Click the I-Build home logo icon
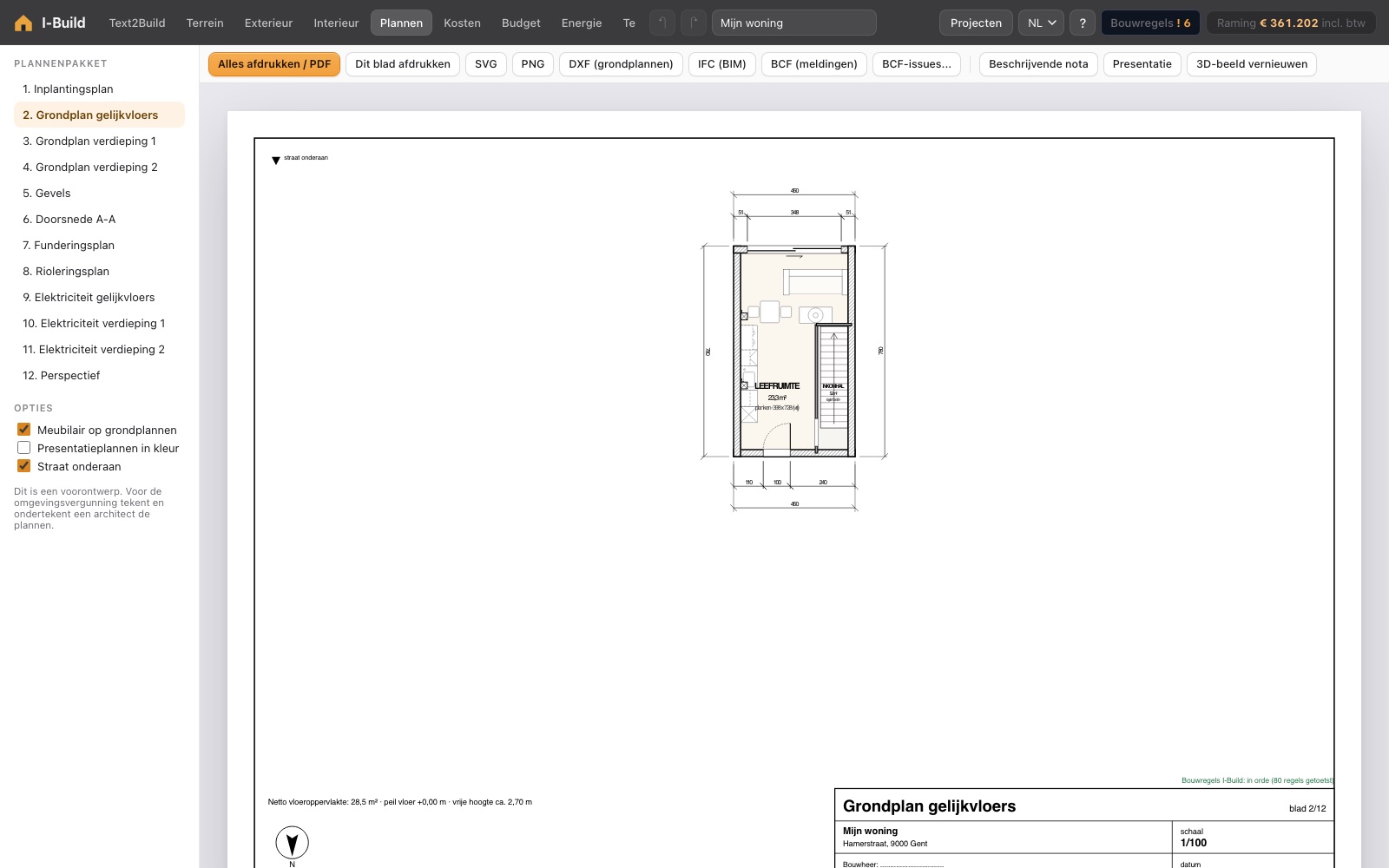The image size is (1389, 868). pyautogui.click(x=23, y=23)
